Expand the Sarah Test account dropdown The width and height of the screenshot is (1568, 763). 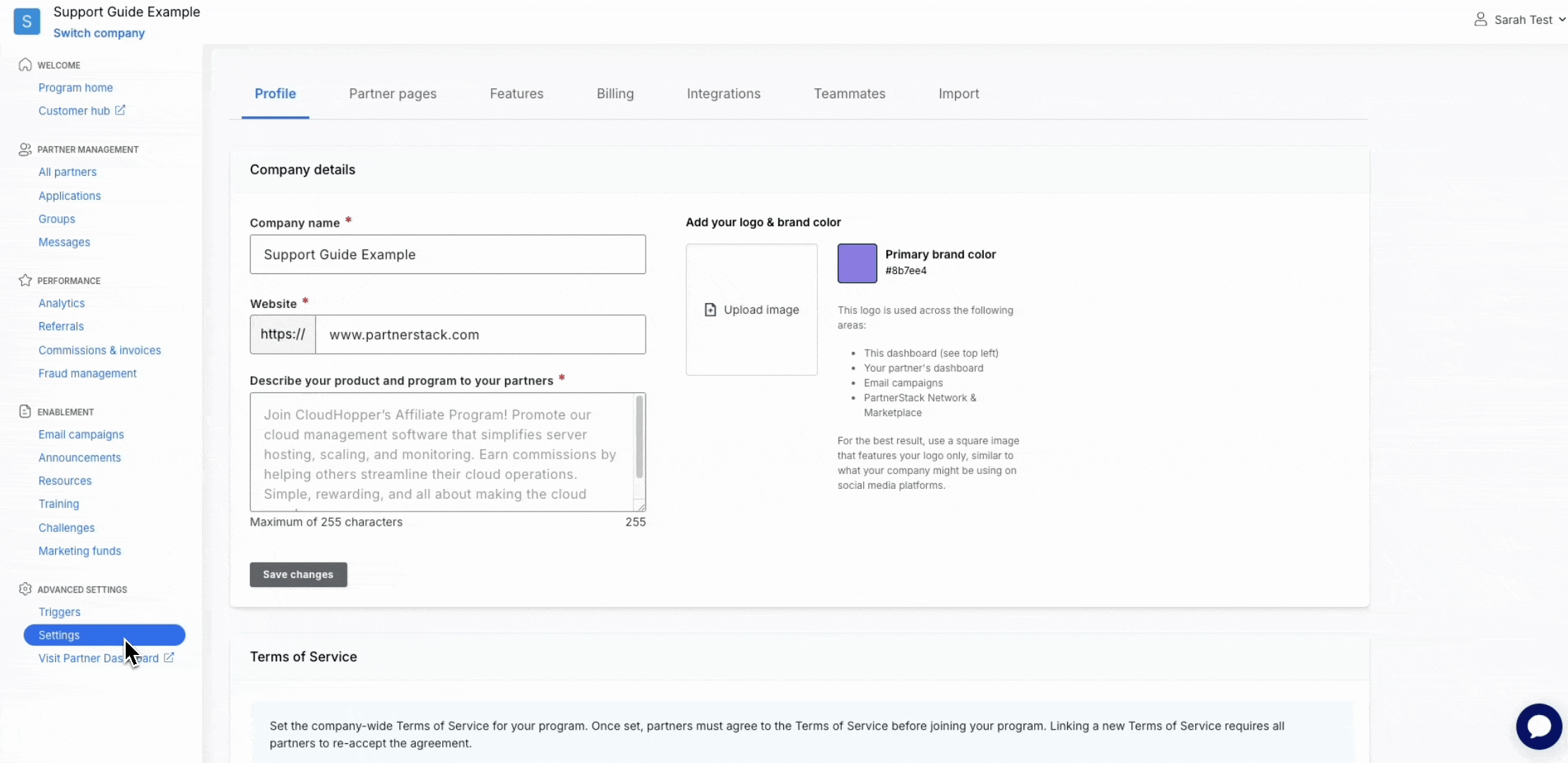1562,20
